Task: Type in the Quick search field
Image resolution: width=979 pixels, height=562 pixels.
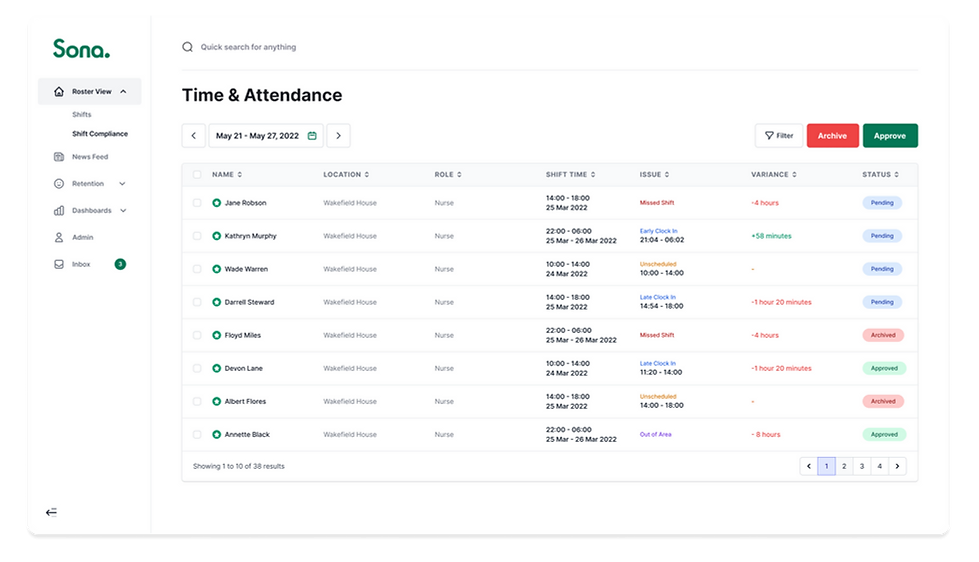Action: click(300, 47)
